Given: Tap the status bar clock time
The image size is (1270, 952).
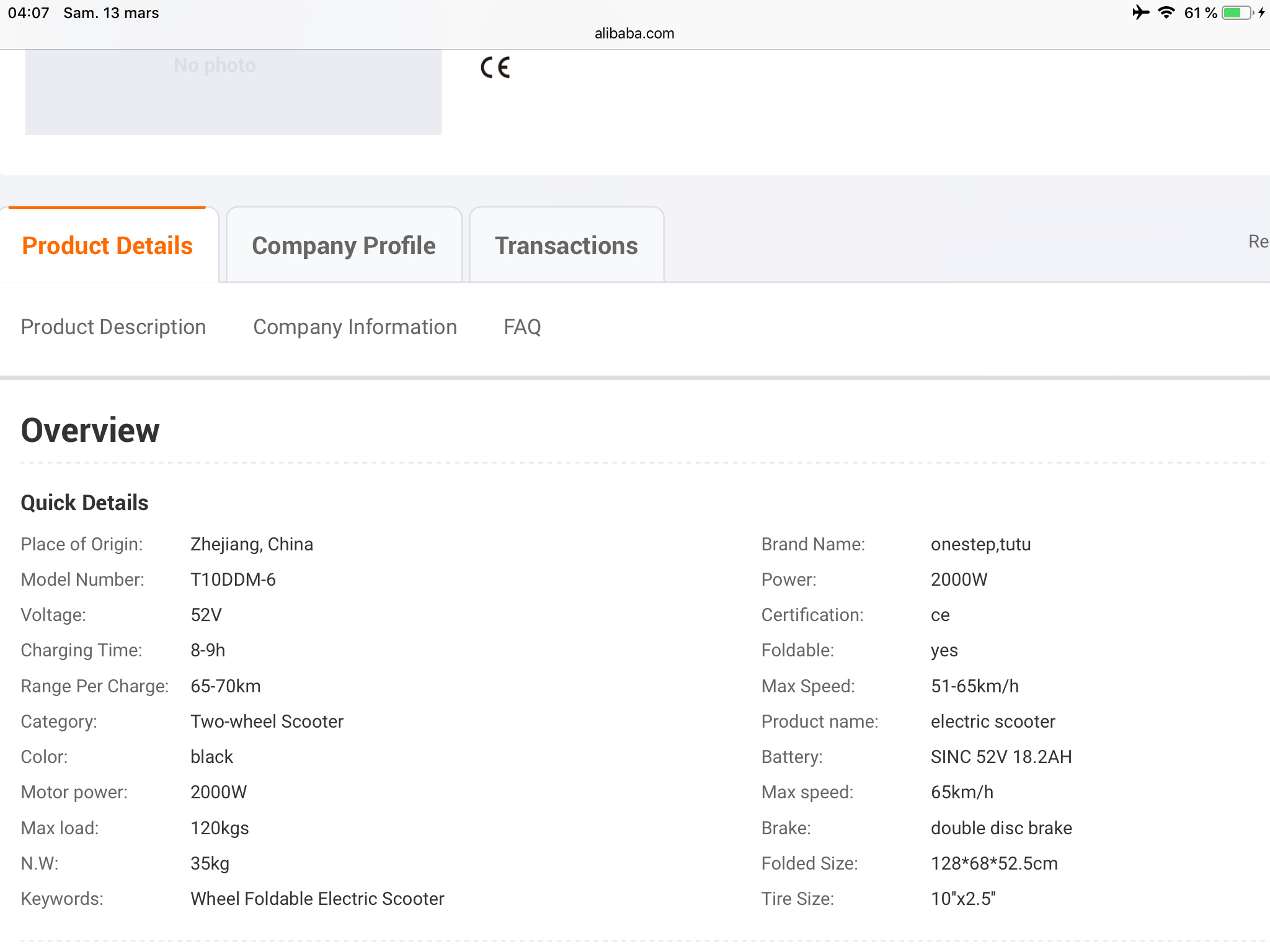Looking at the screenshot, I should point(29,13).
